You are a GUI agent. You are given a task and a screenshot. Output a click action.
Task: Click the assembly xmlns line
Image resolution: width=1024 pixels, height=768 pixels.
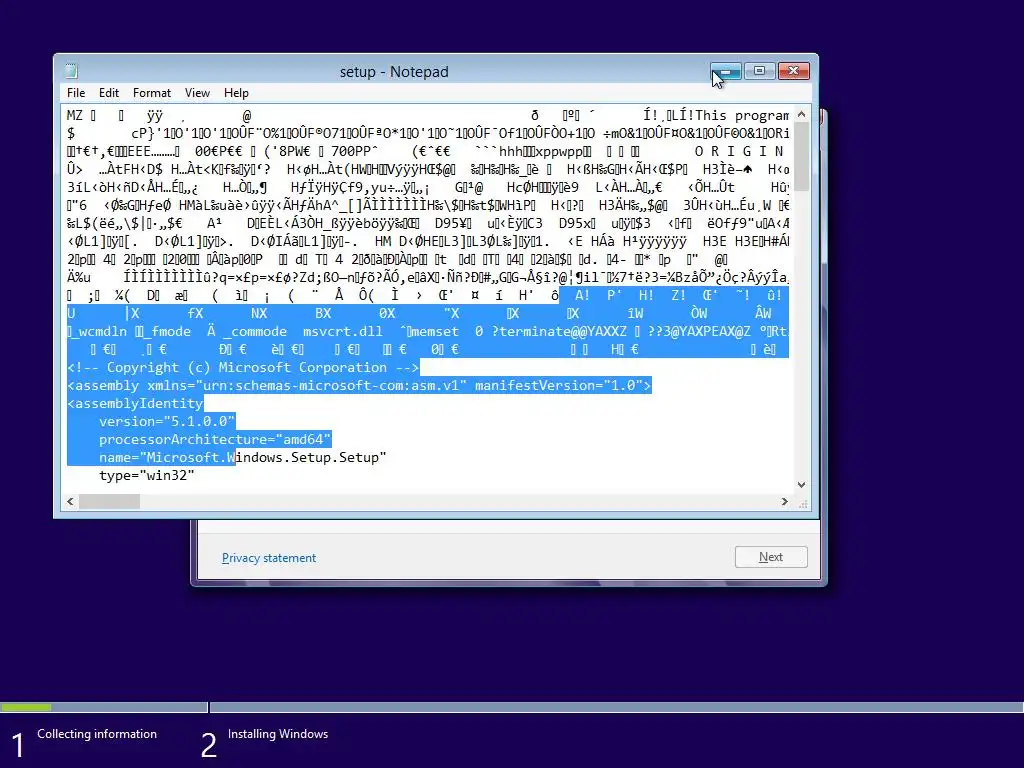(359, 385)
